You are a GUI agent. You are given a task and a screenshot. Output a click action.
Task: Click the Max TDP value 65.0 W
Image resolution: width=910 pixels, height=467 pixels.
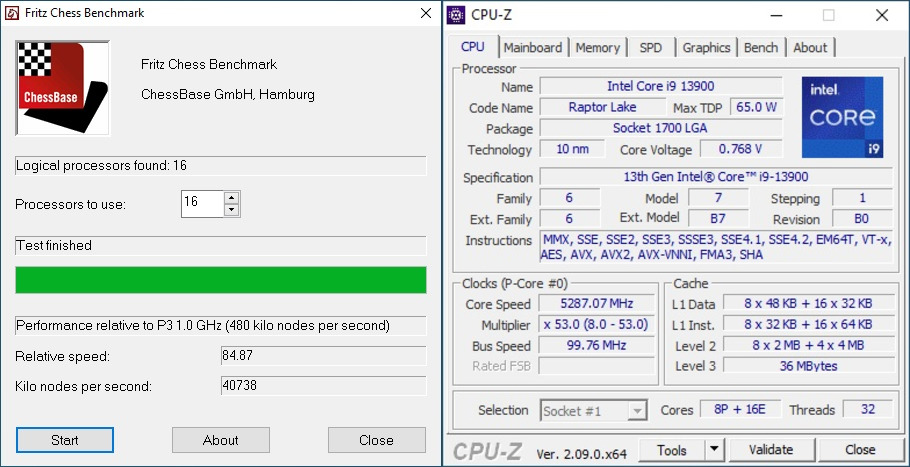(756, 107)
